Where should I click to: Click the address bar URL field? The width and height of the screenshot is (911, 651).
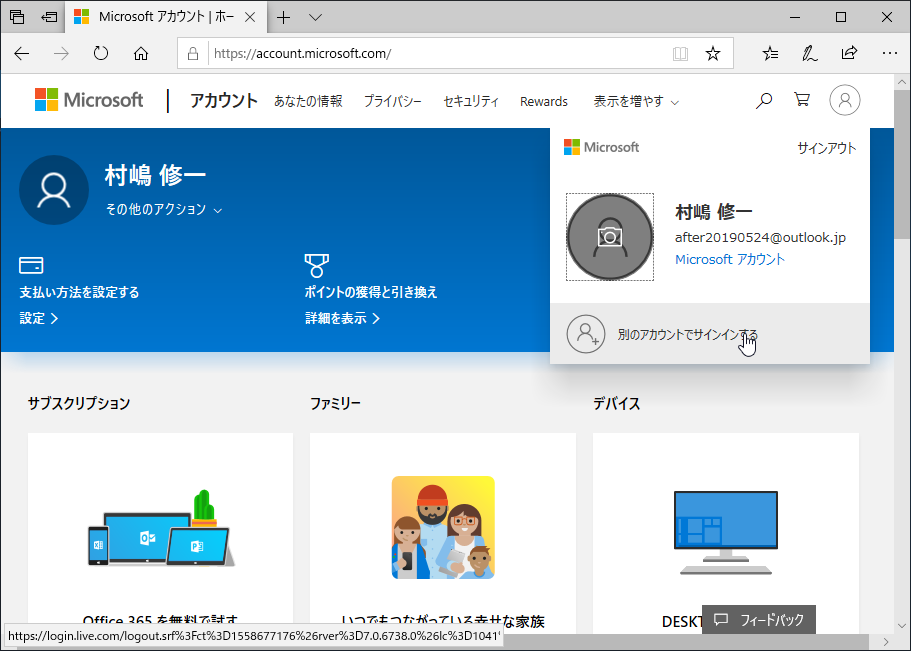[x=439, y=53]
